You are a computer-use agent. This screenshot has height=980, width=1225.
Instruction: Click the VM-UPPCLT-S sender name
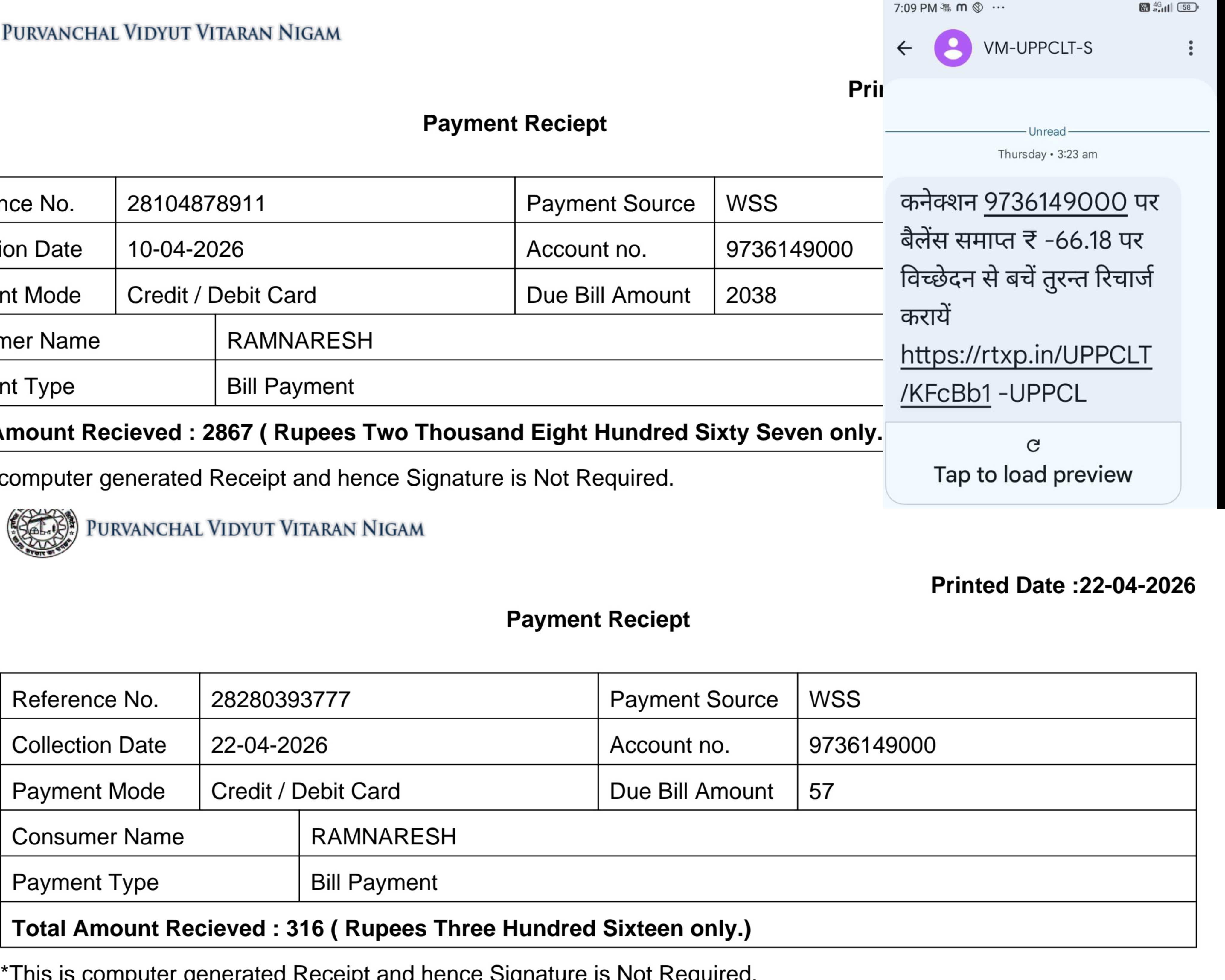(1037, 48)
